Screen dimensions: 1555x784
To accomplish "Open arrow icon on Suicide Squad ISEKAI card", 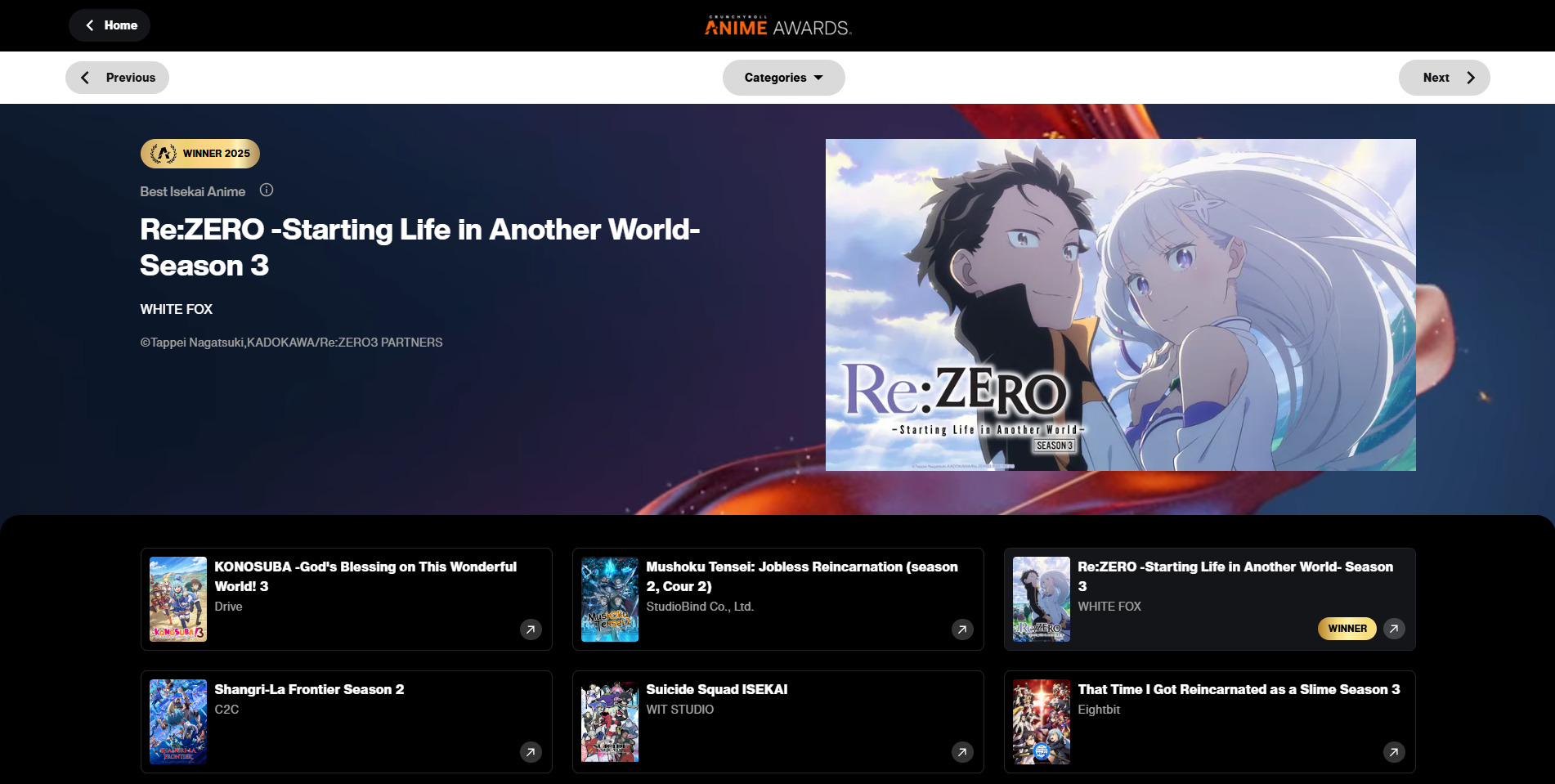I will (x=962, y=752).
